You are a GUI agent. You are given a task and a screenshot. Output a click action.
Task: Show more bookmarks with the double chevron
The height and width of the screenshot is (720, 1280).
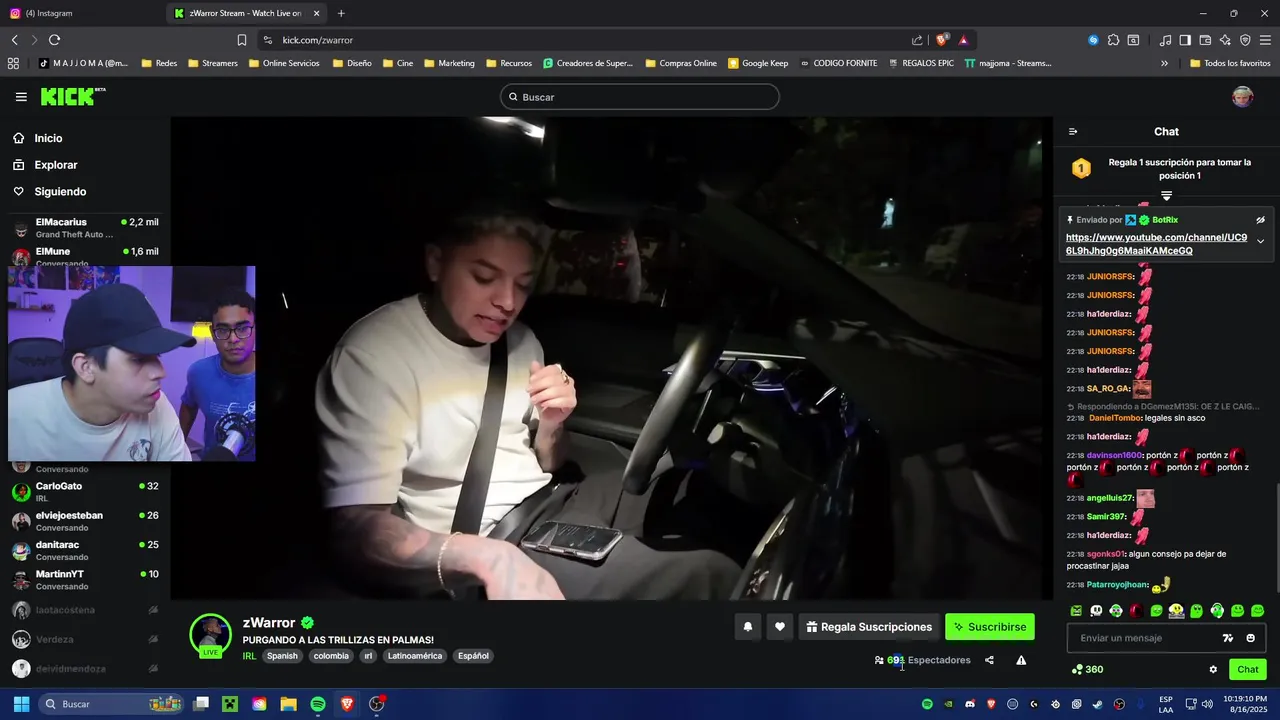(1164, 63)
